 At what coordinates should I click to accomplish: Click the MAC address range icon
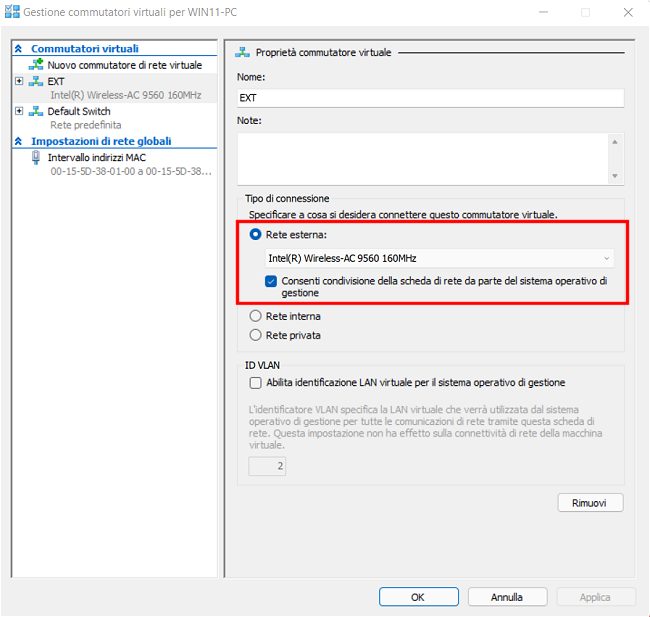pos(36,158)
